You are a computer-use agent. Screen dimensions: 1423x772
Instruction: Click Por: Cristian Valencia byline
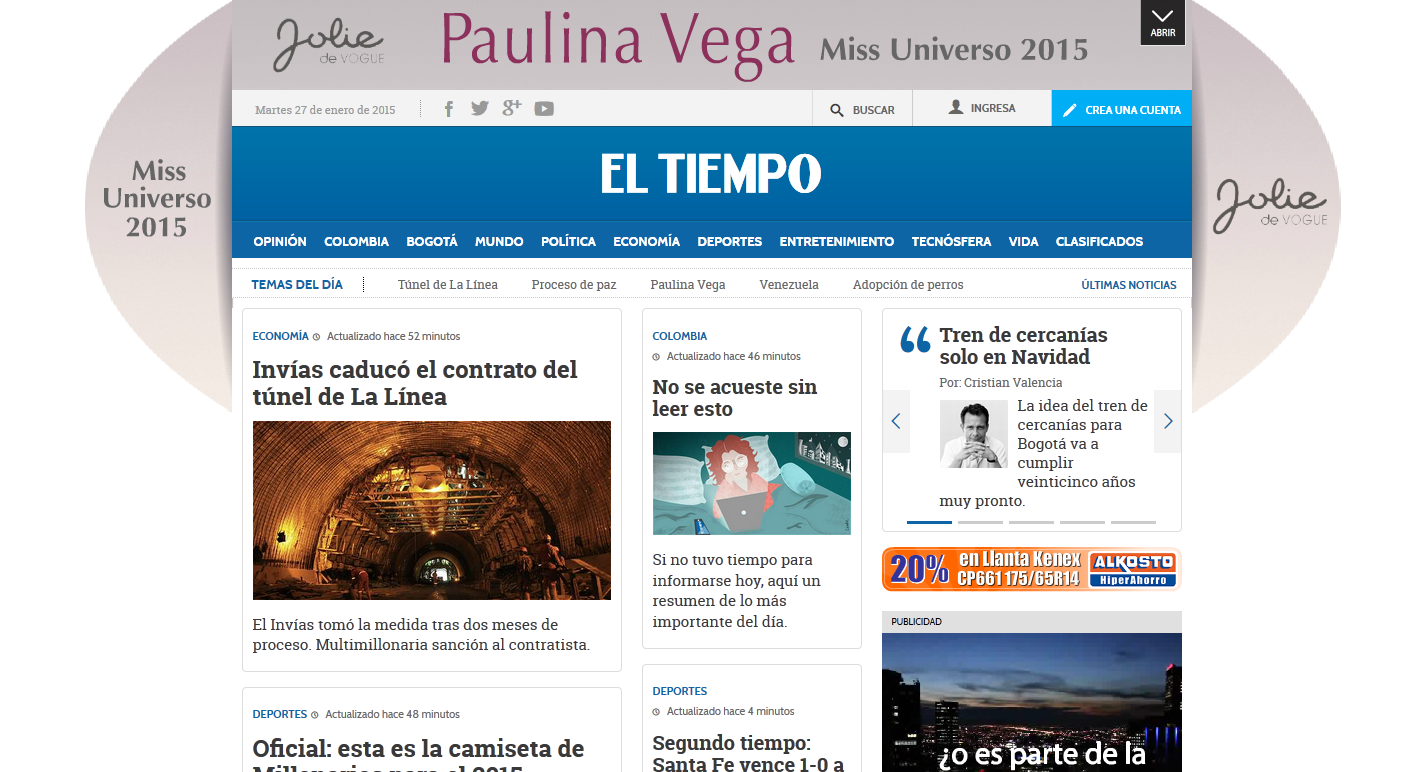coord(1001,383)
